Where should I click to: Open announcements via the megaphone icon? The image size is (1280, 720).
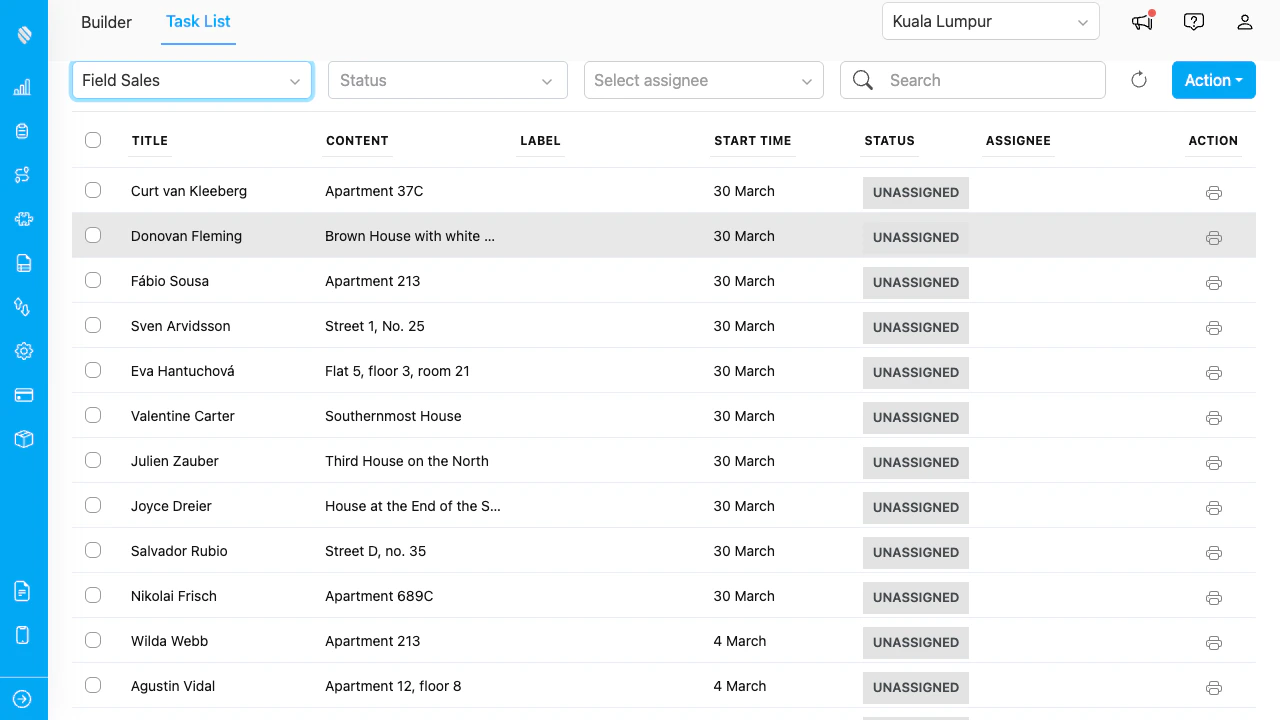click(1142, 21)
